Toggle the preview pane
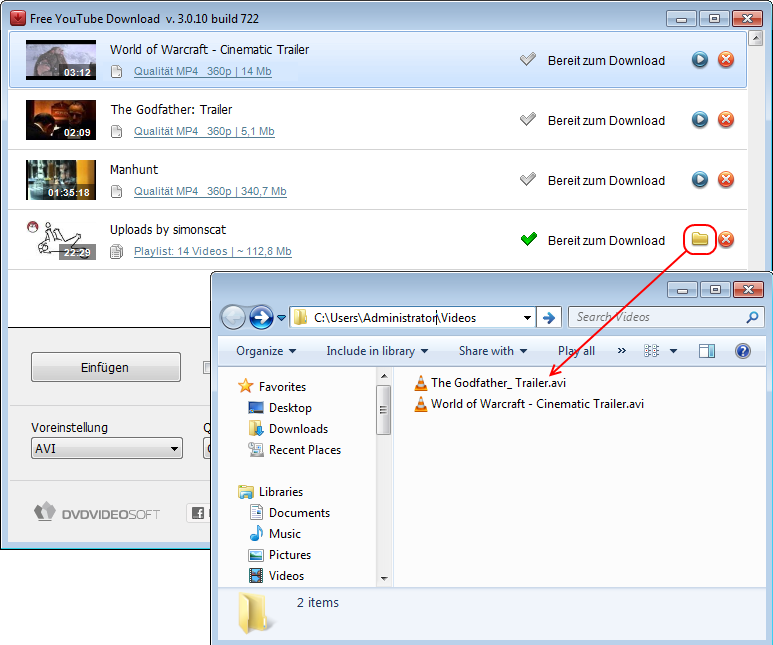Viewport: 773px width, 645px height. pos(707,351)
